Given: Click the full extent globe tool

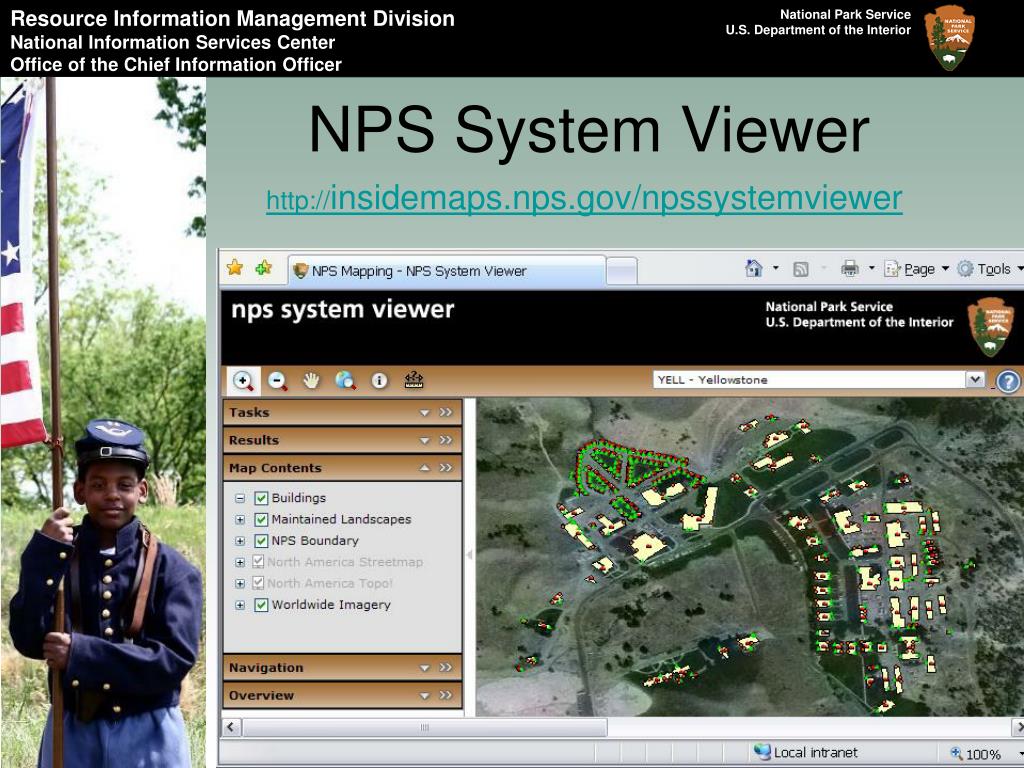Looking at the screenshot, I should tap(345, 380).
